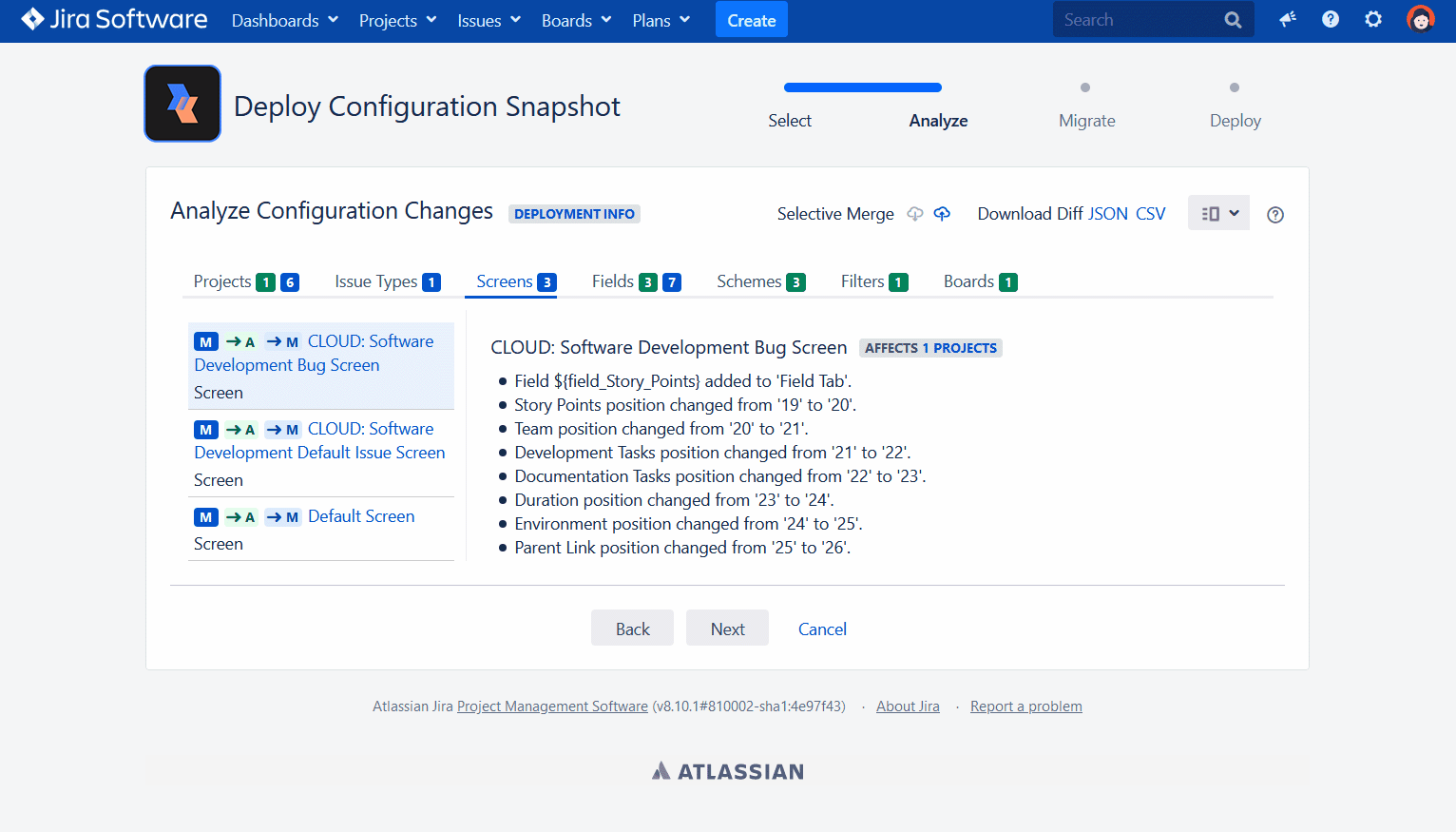1456x832 pixels.
Task: Click the AFFECTS 1 PROJECTS badge
Action: 930,348
